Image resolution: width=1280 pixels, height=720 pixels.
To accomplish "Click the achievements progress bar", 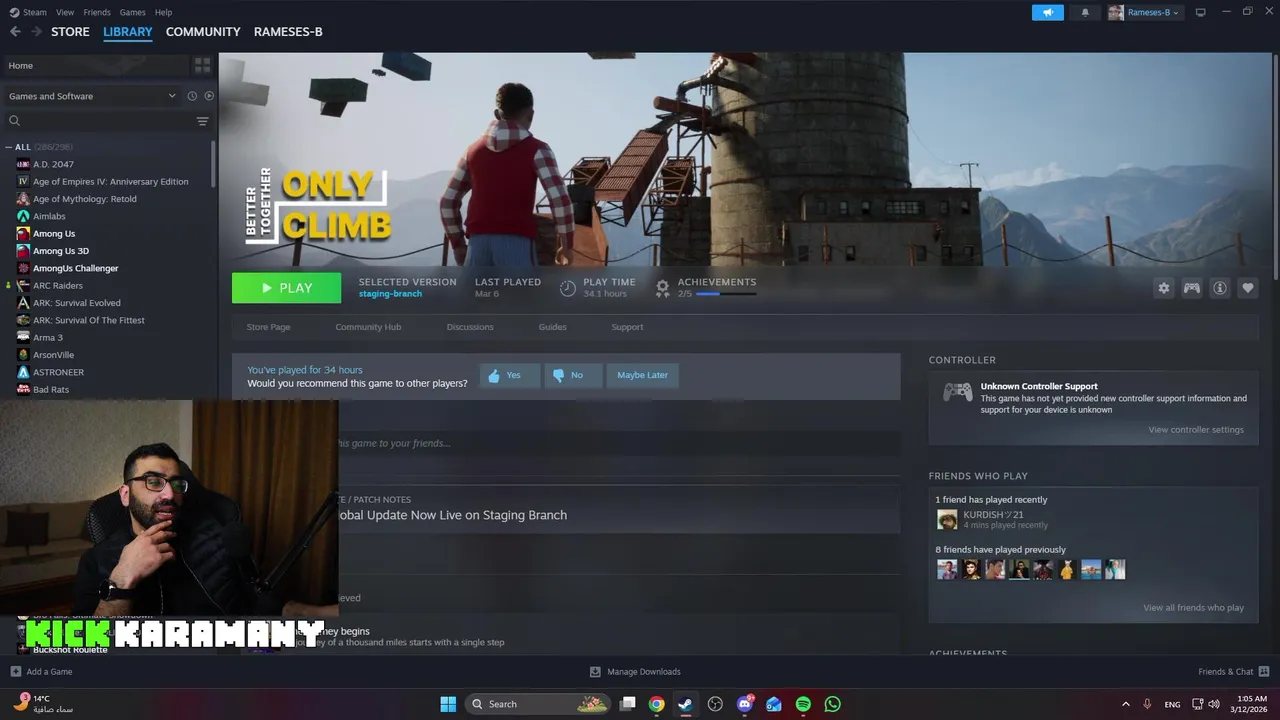I will point(726,294).
